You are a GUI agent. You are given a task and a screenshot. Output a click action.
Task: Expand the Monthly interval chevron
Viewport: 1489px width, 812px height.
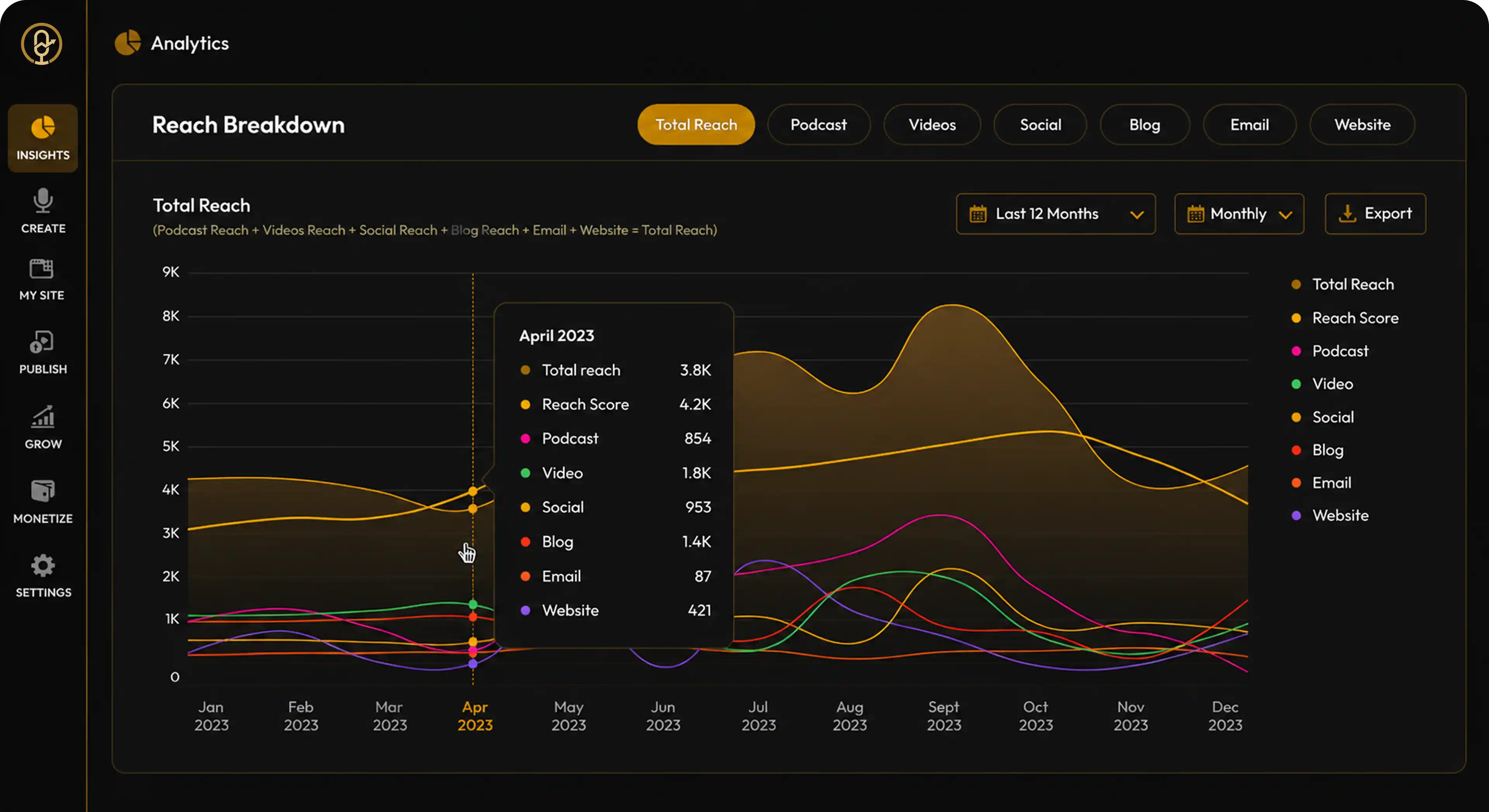click(x=1285, y=215)
